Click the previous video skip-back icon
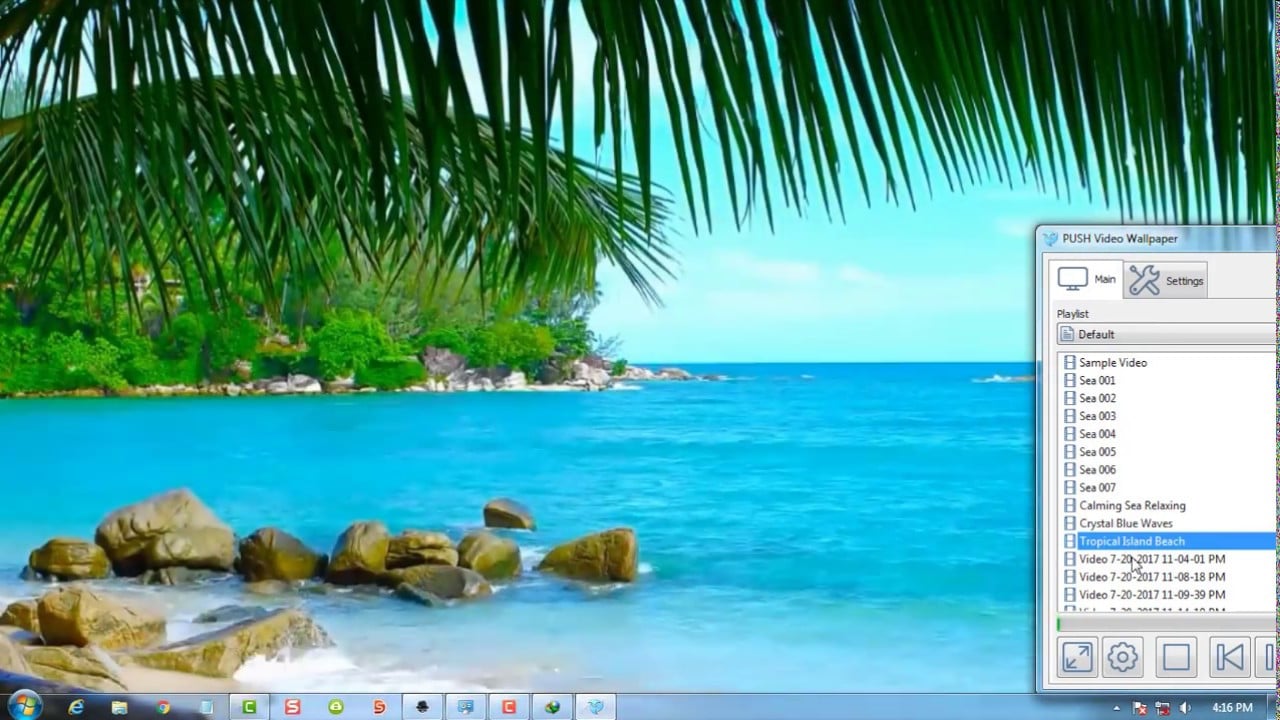The width and height of the screenshot is (1280, 720). point(1229,657)
